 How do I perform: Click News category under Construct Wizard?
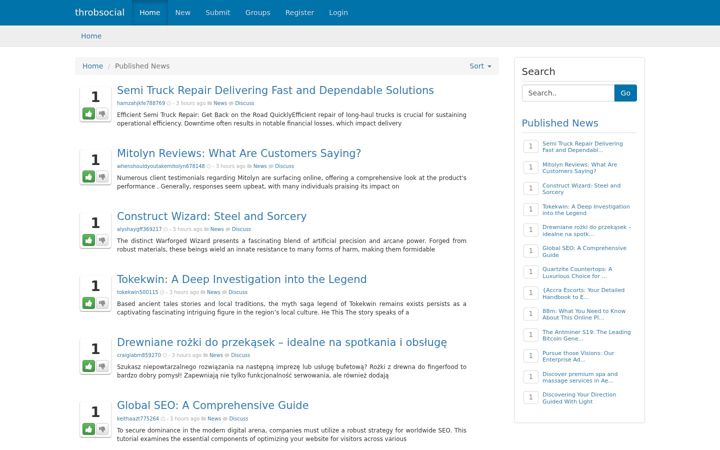(x=217, y=229)
